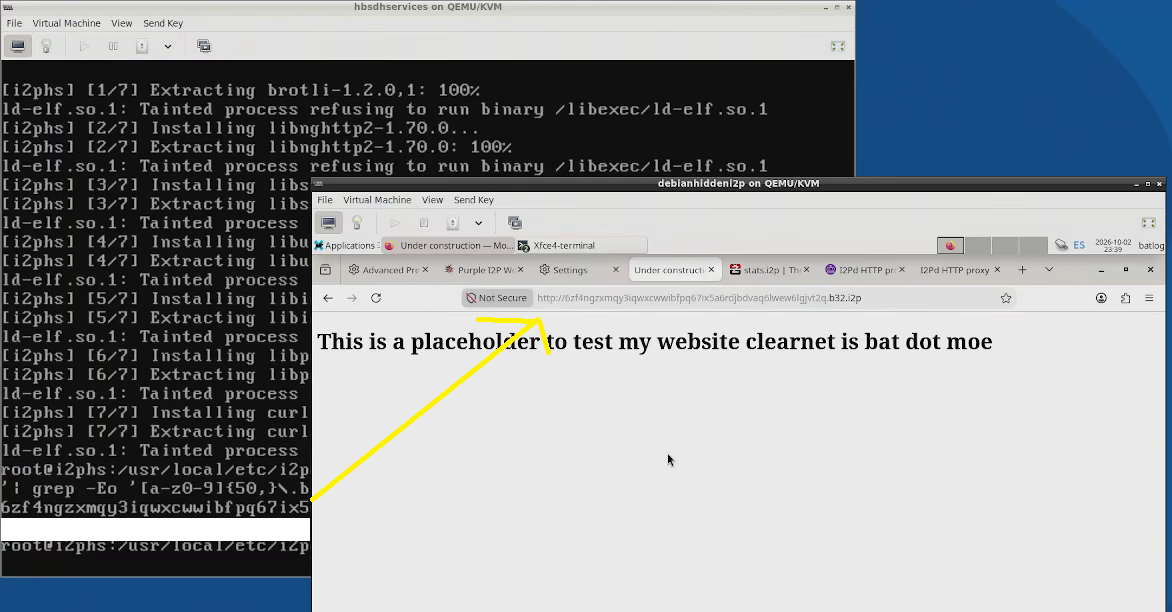Click the Not Secure site indicator
Viewport: 1172px width, 612px height.
point(497,298)
